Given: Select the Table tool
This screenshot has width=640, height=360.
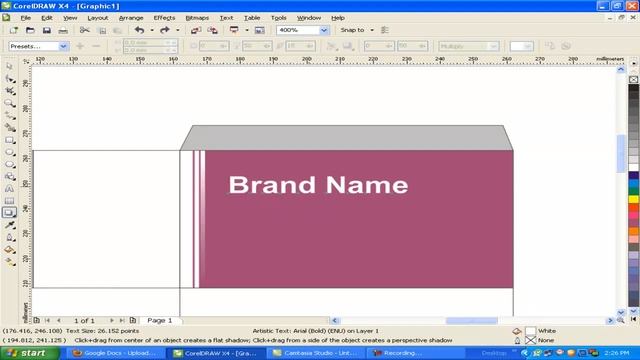Looking at the screenshot, I should [x=9, y=201].
